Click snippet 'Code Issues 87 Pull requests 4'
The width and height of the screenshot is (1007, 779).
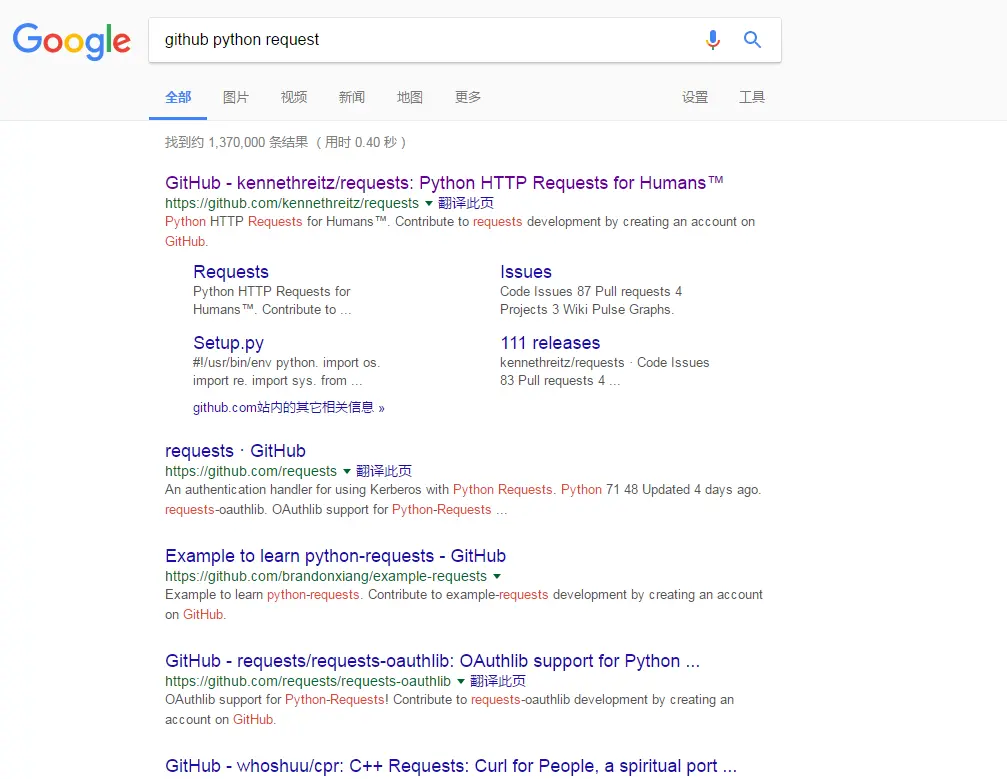tap(591, 292)
